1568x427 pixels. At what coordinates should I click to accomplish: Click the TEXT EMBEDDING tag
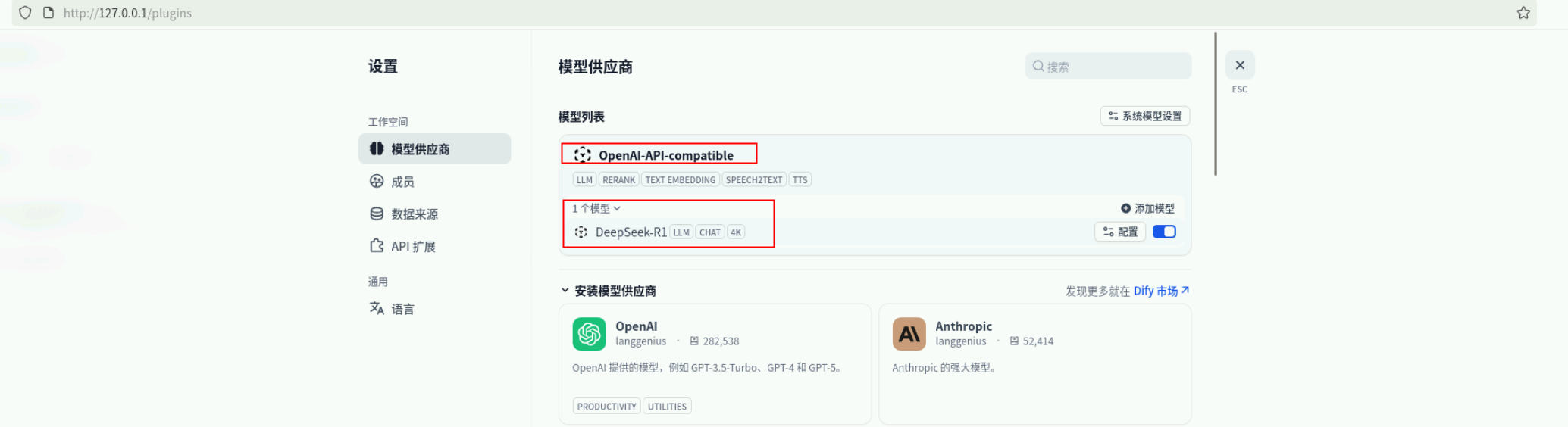681,179
